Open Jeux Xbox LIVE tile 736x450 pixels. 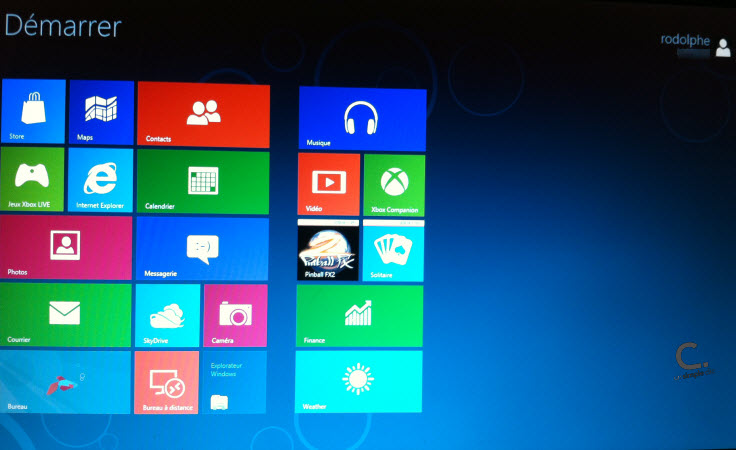click(32, 179)
